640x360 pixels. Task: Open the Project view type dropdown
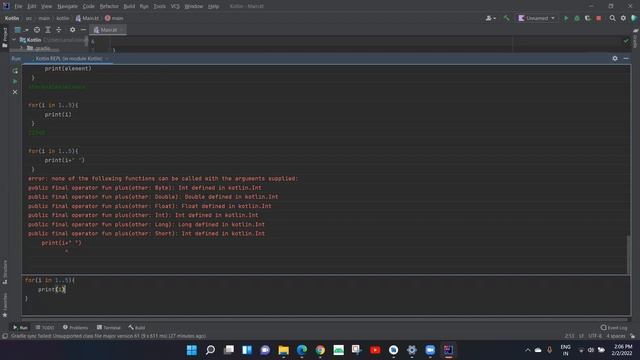click(x=21, y=30)
